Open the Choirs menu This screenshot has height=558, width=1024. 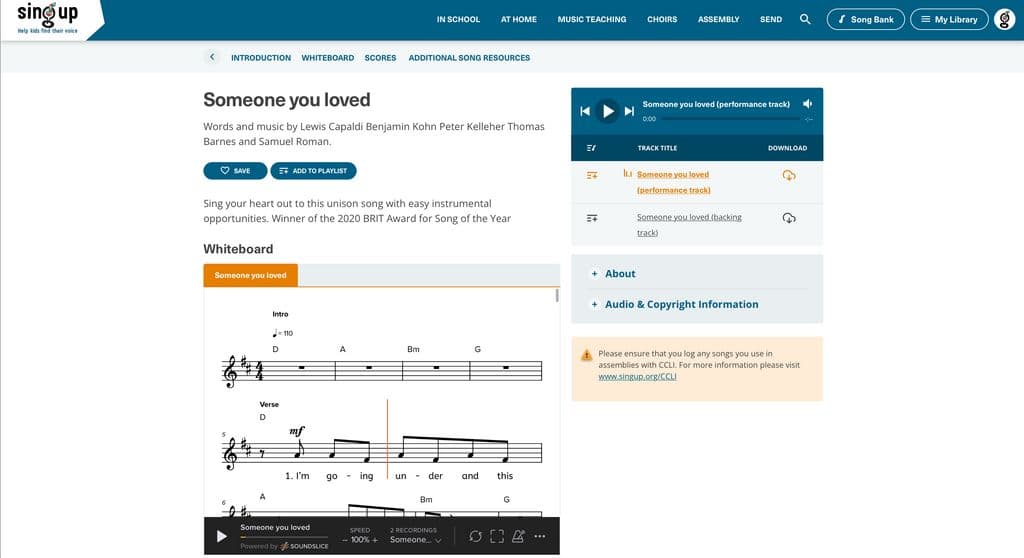click(x=662, y=20)
